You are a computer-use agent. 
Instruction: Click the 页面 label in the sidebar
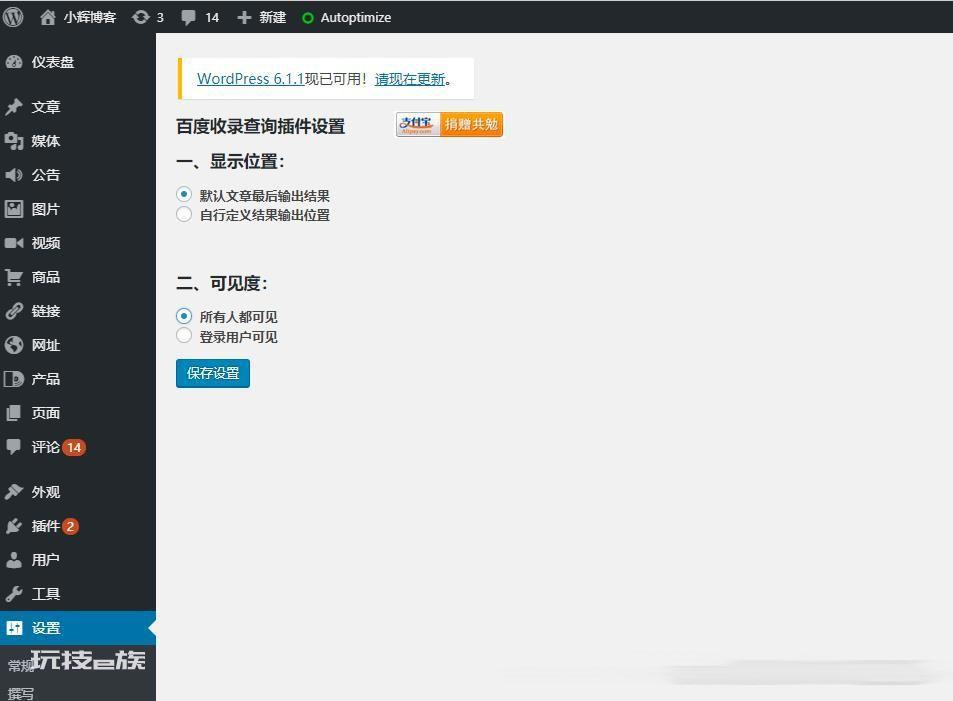coord(46,413)
